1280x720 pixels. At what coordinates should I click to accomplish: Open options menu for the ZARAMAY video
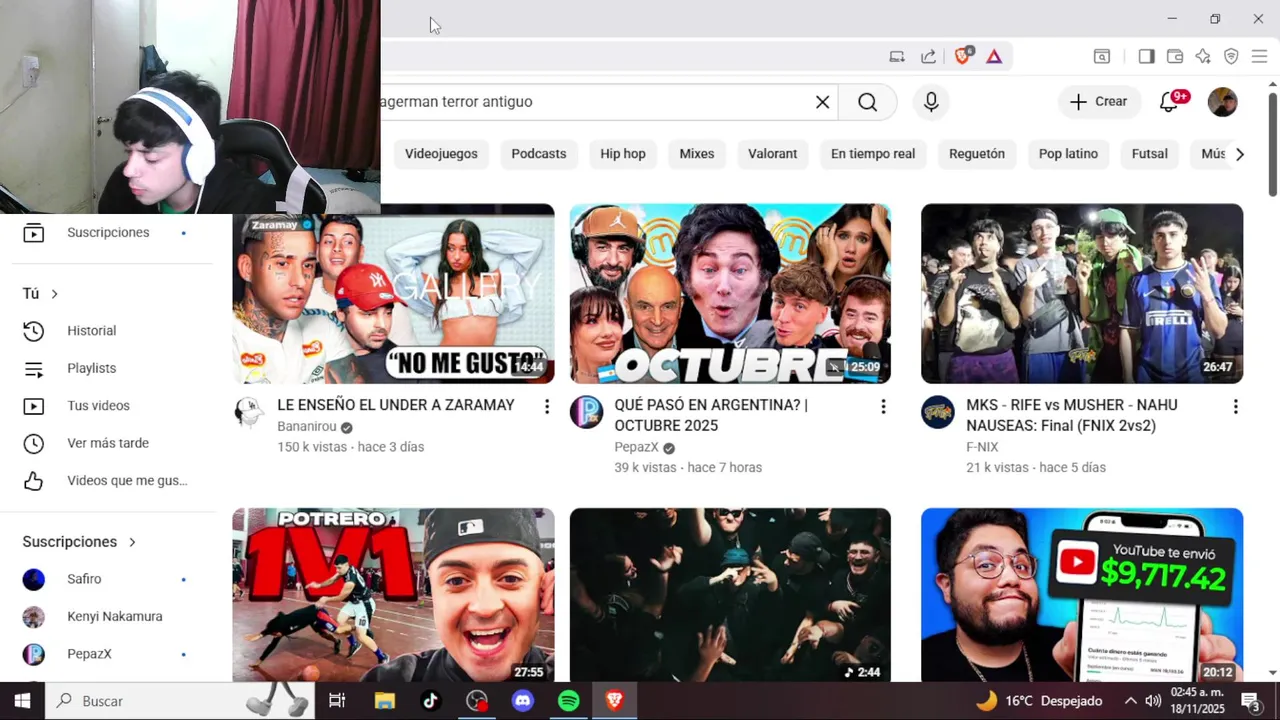546,407
